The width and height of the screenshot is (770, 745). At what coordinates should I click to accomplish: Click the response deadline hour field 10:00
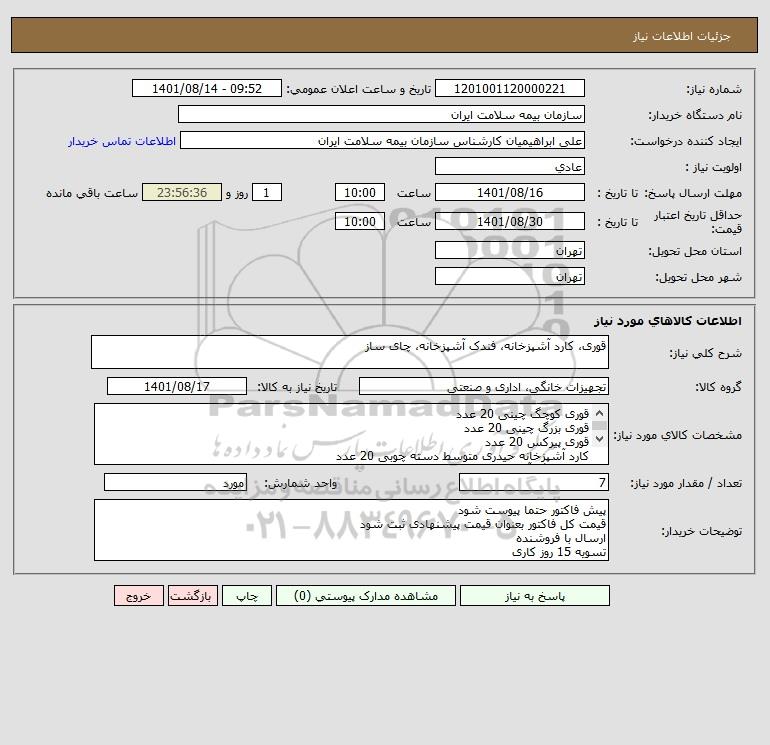tap(360, 193)
